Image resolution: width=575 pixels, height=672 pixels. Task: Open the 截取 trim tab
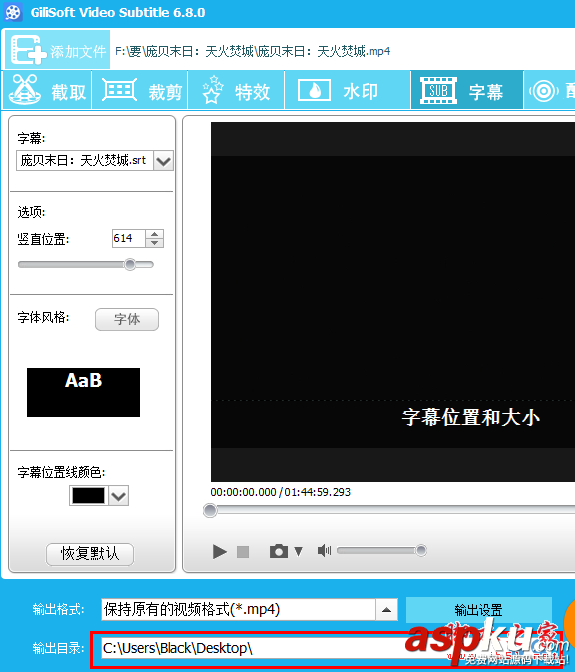tap(47, 90)
